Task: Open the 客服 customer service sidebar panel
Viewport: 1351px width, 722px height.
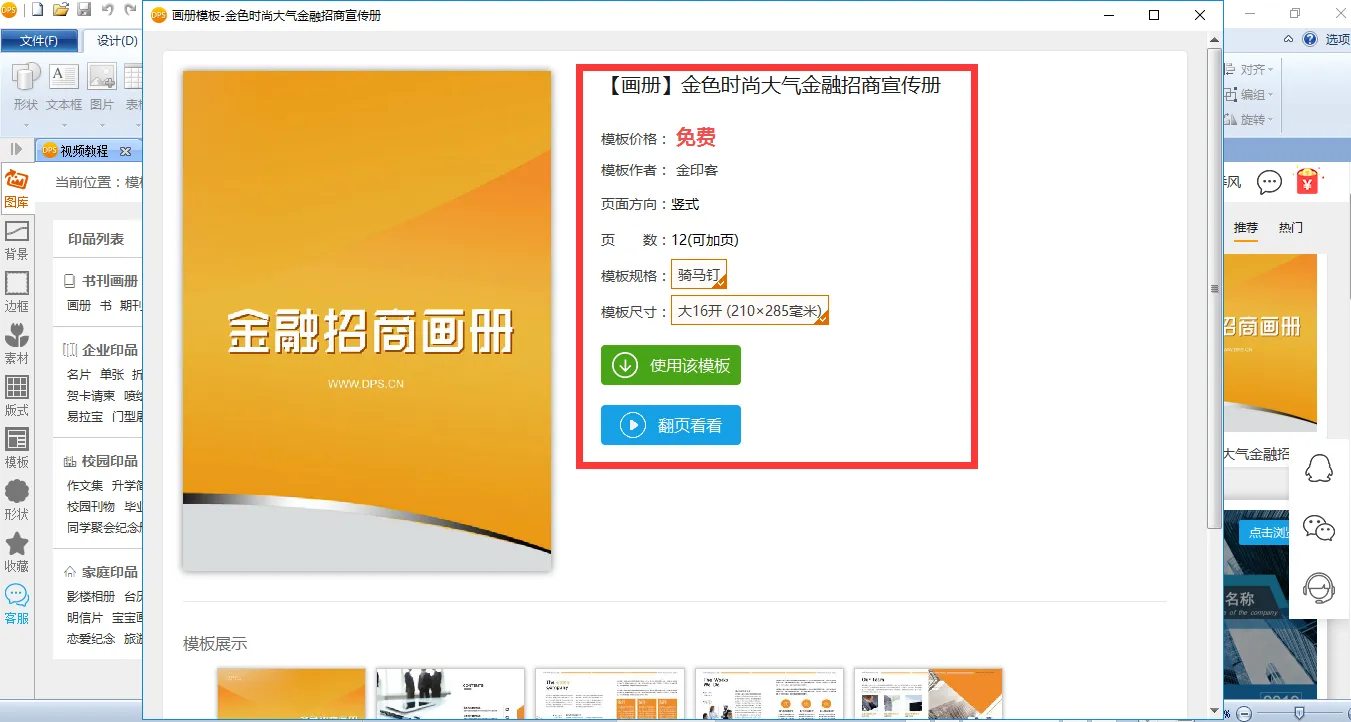Action: 17,605
